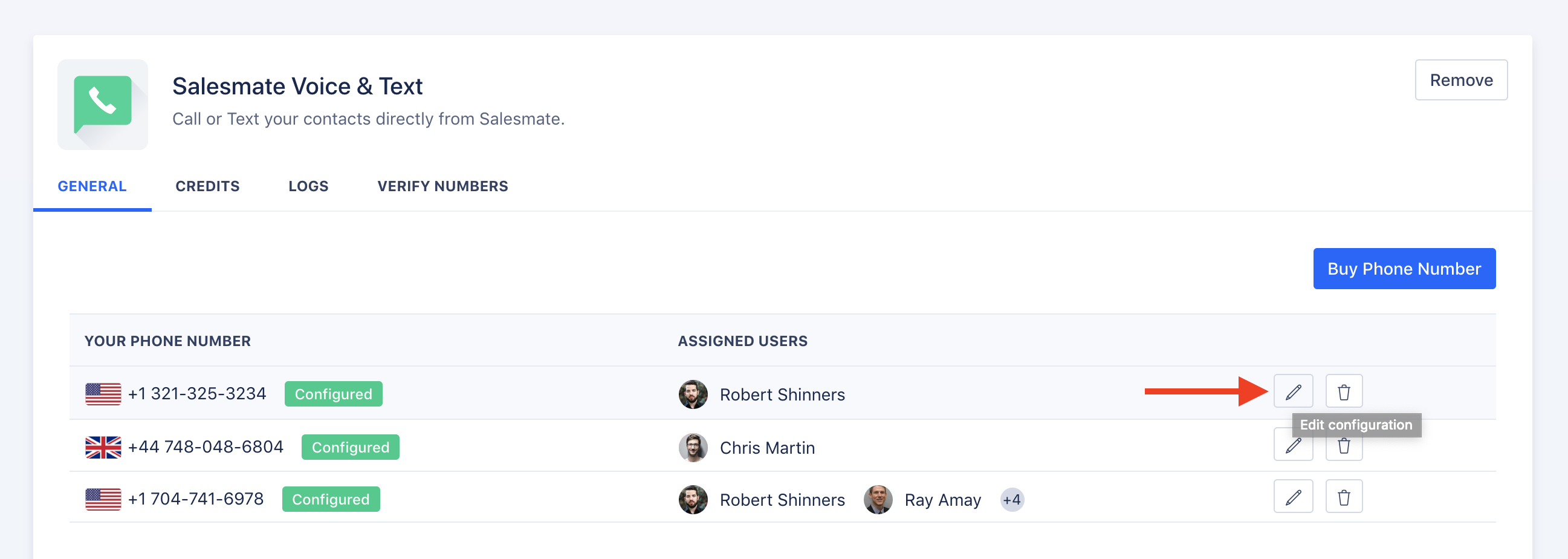Select phone number +1 321-325-3234
Viewport: 1568px width, 559px height.
(196, 394)
